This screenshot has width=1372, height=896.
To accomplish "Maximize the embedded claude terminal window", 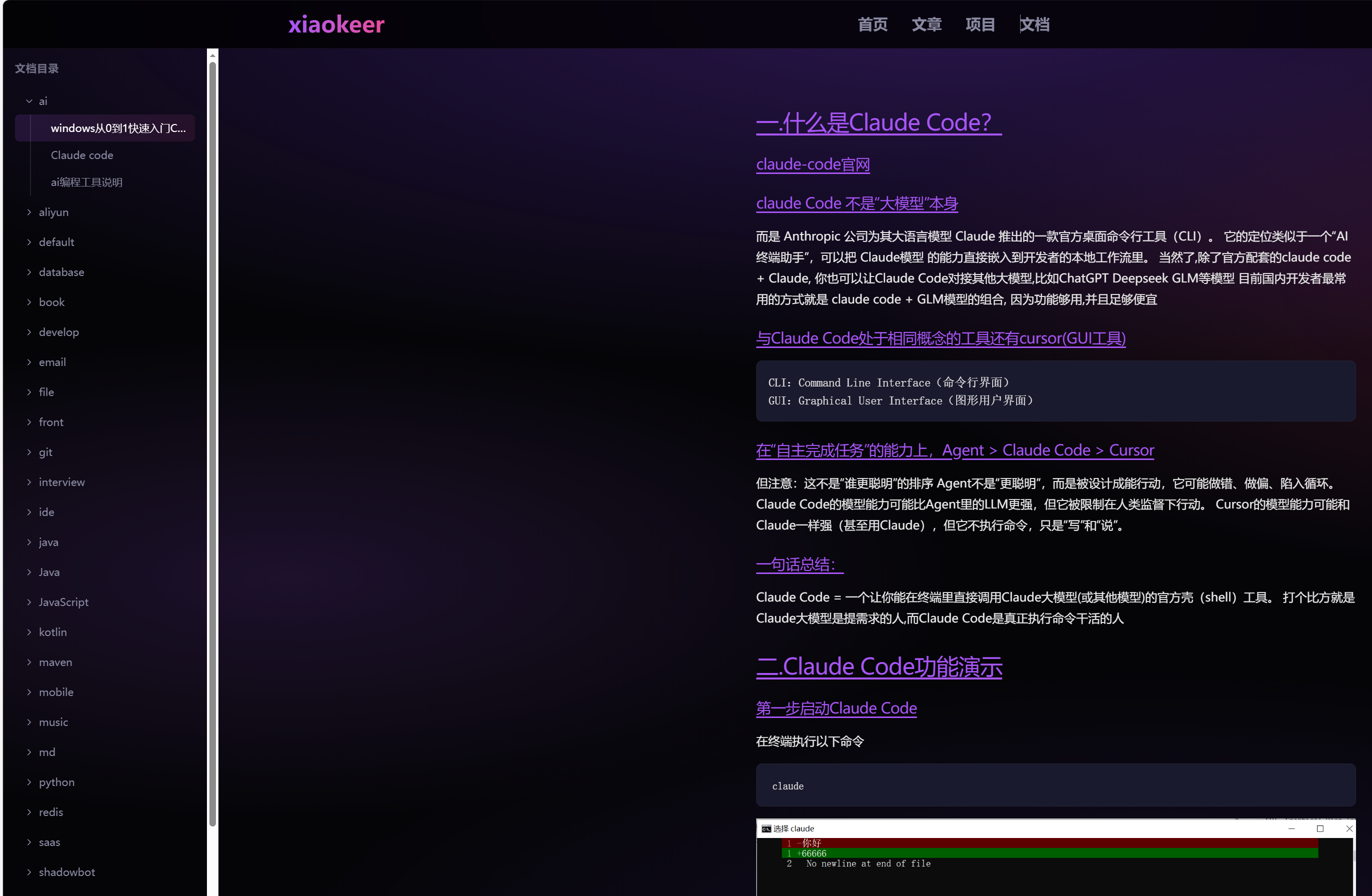I will pyautogui.click(x=1320, y=828).
